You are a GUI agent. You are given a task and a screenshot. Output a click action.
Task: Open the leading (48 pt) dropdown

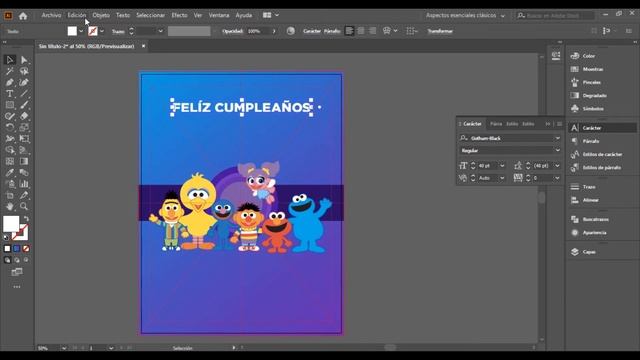(558, 166)
